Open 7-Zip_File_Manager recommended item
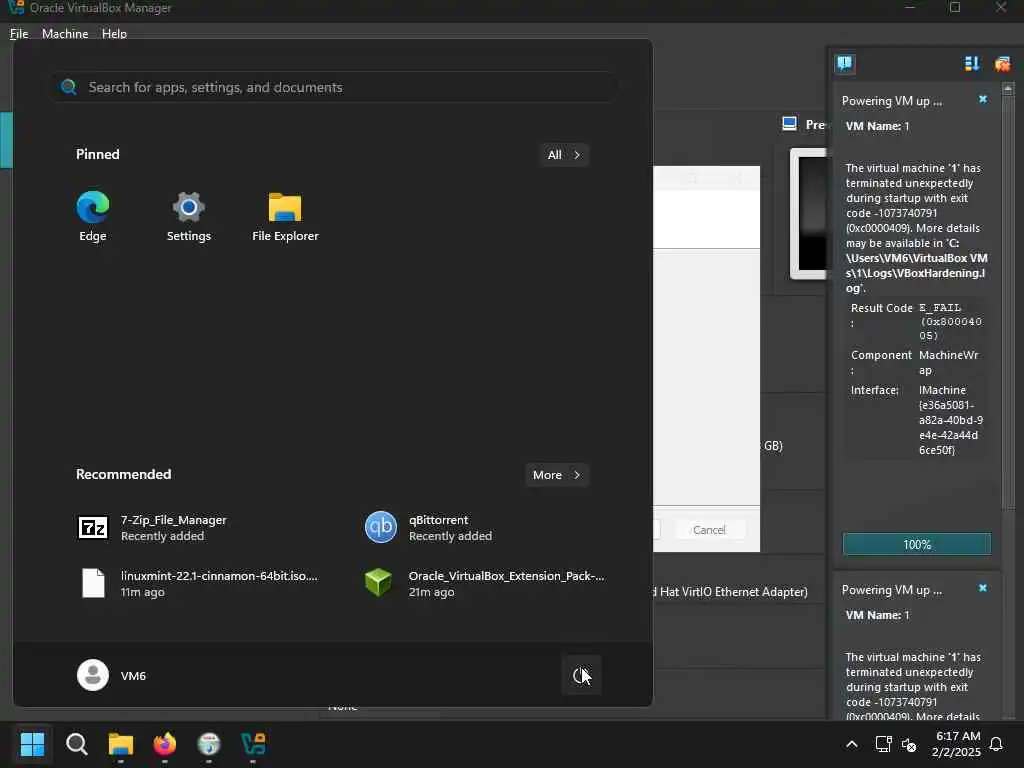Screen dimensions: 1024x768 click(151, 527)
